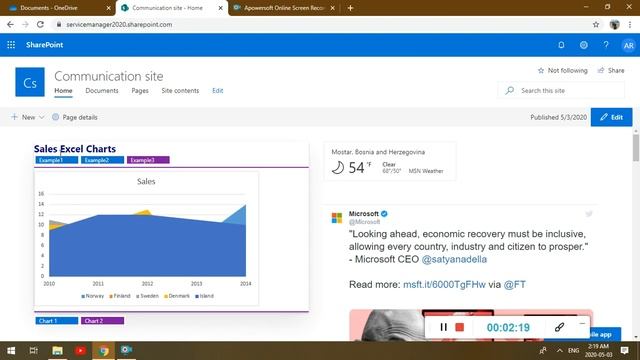Open the notifications bell in SharePoint header
Viewport: 640px width, 360px height.
(561, 45)
